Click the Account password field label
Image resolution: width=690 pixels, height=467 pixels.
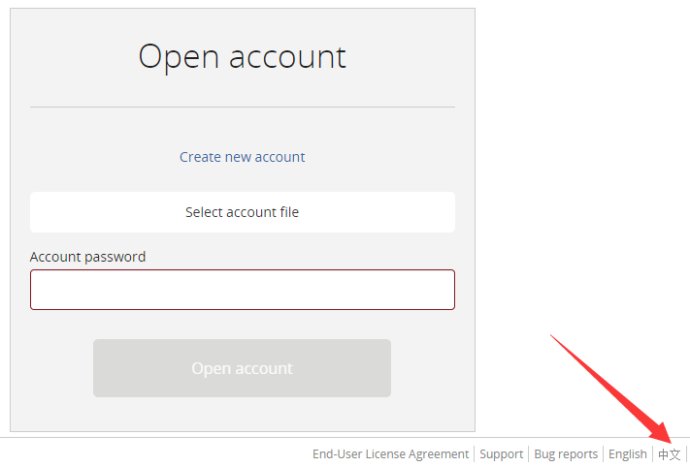(88, 257)
